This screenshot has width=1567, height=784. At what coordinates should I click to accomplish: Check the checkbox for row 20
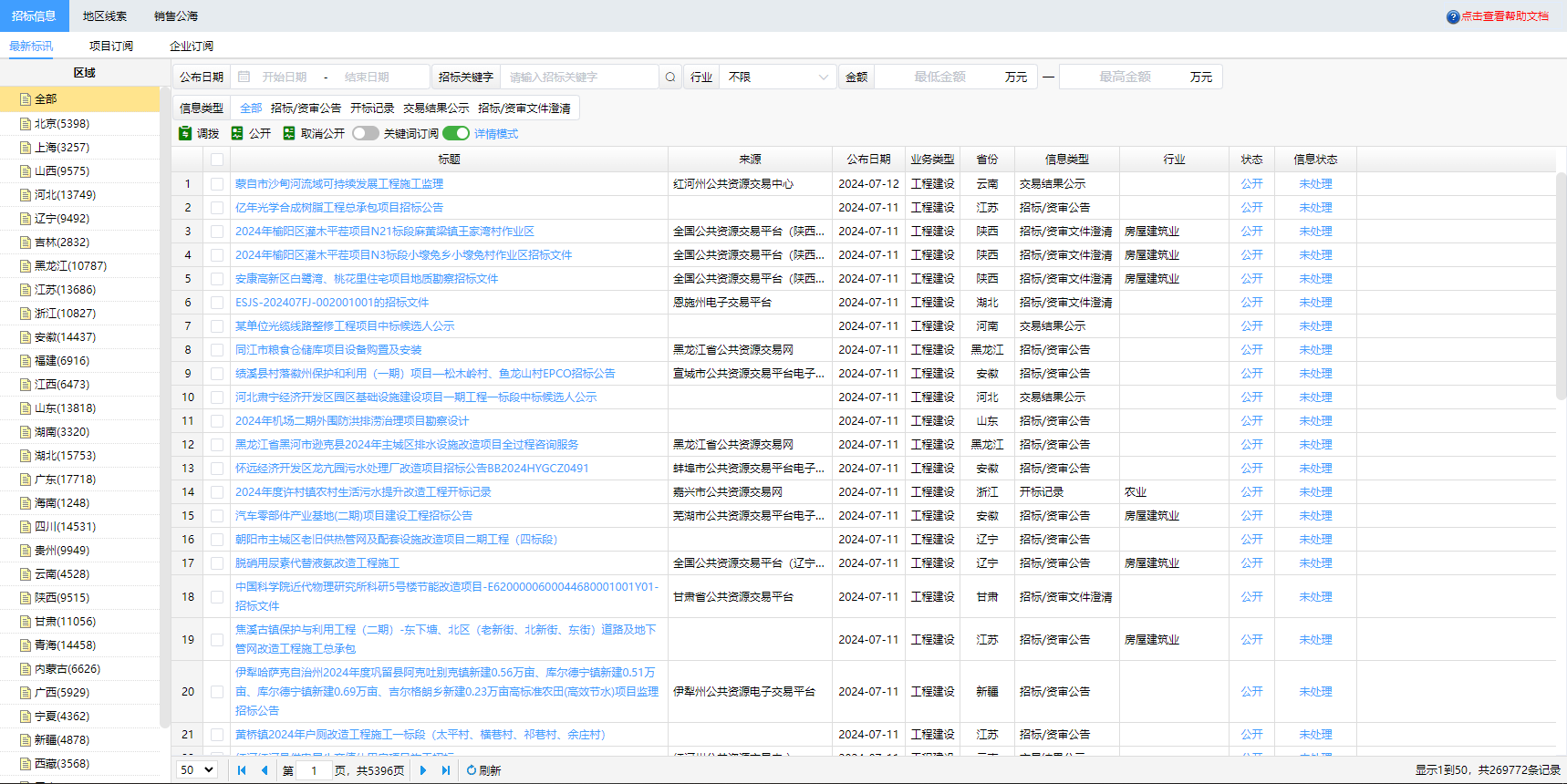coord(216,691)
